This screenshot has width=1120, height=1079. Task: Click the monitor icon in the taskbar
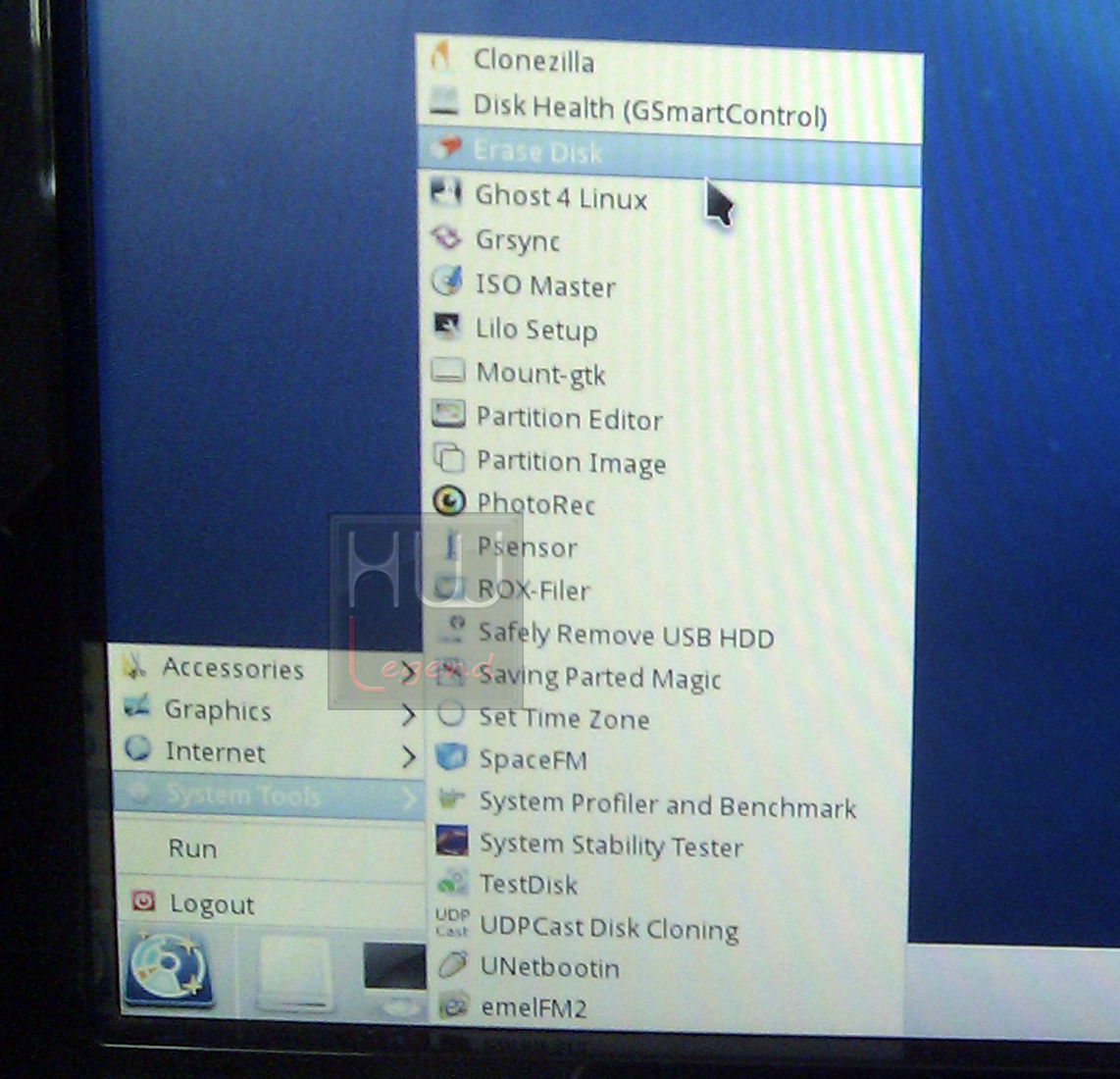pos(394,978)
